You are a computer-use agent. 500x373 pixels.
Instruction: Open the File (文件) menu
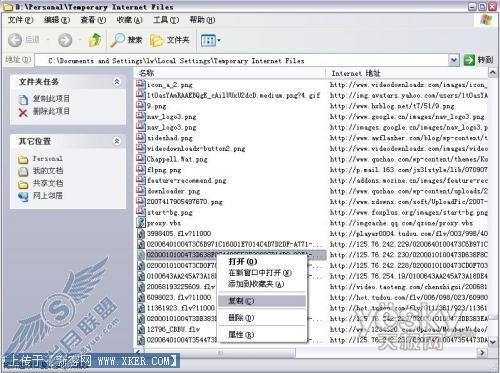(20, 20)
